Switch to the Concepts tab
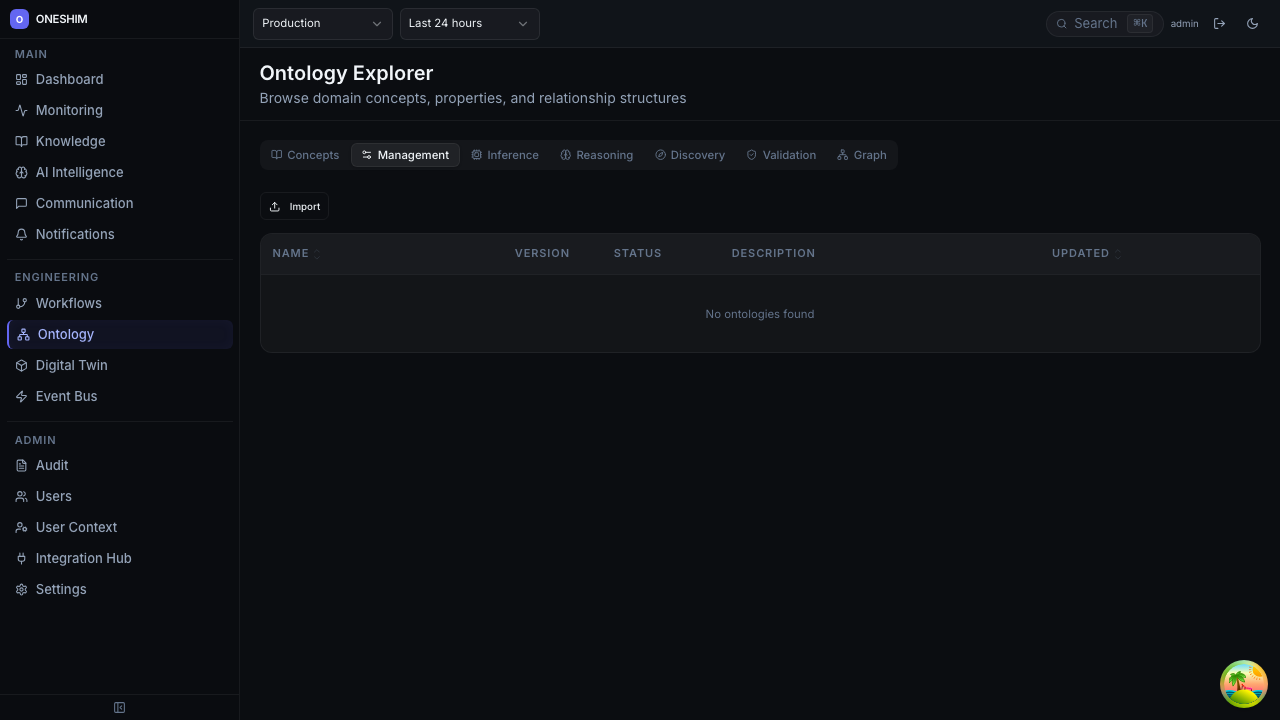The width and height of the screenshot is (1280, 720). click(305, 155)
